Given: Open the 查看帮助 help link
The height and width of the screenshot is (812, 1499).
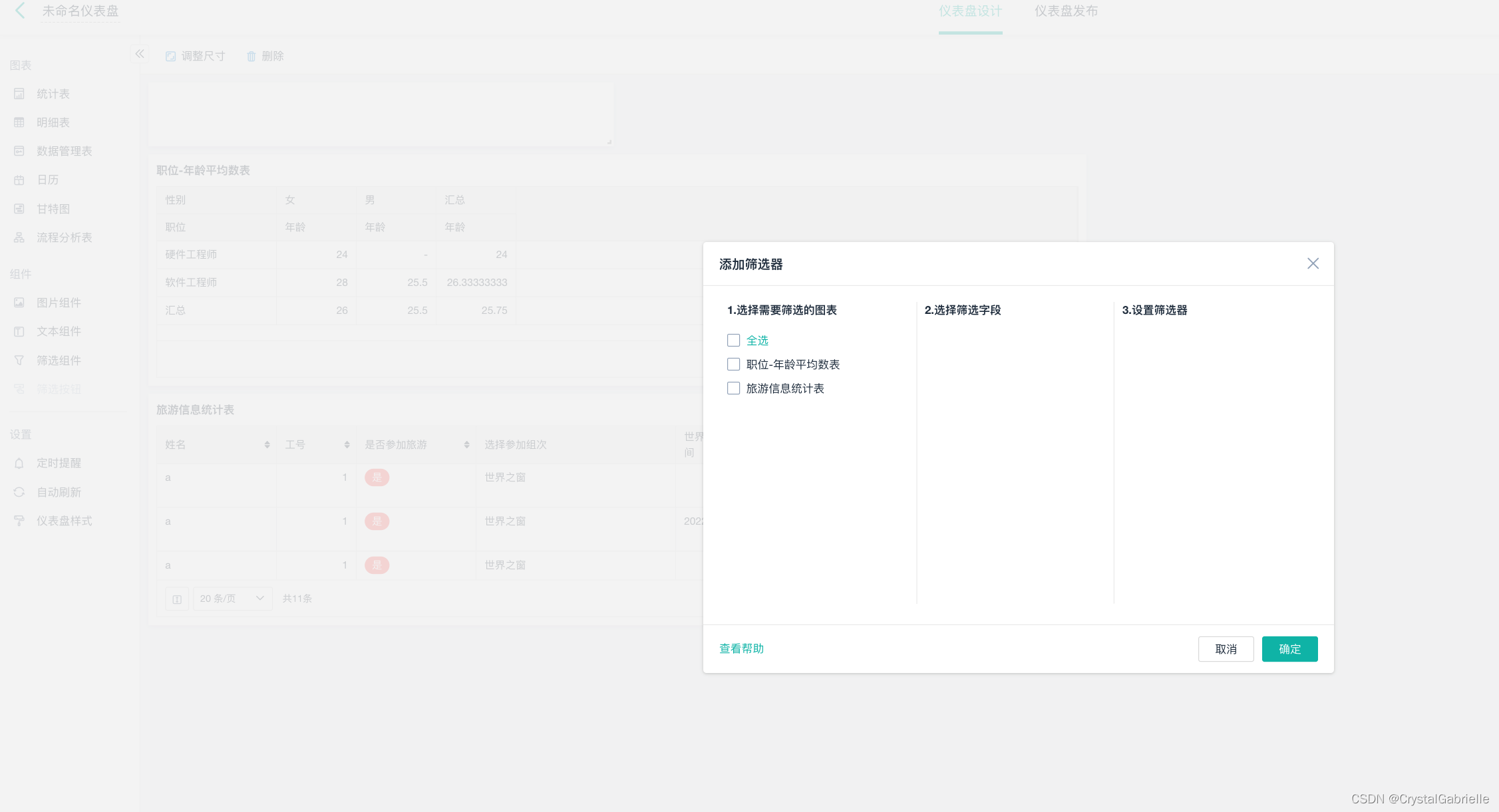Looking at the screenshot, I should [741, 648].
